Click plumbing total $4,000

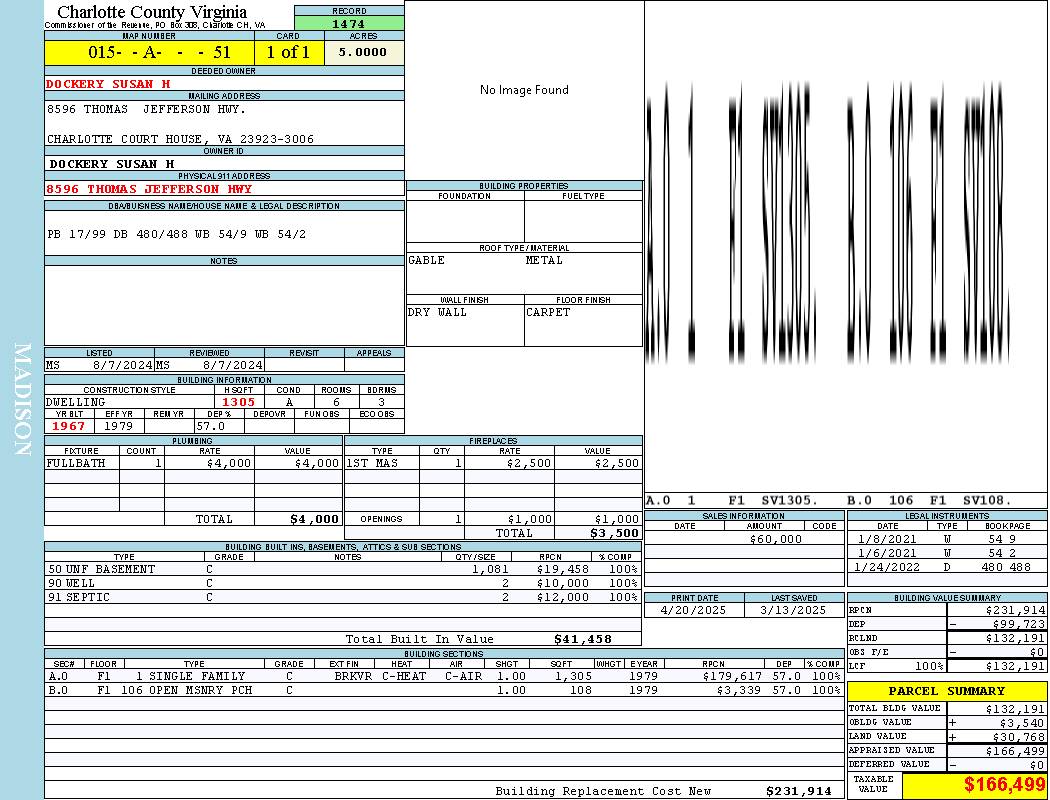(x=314, y=519)
